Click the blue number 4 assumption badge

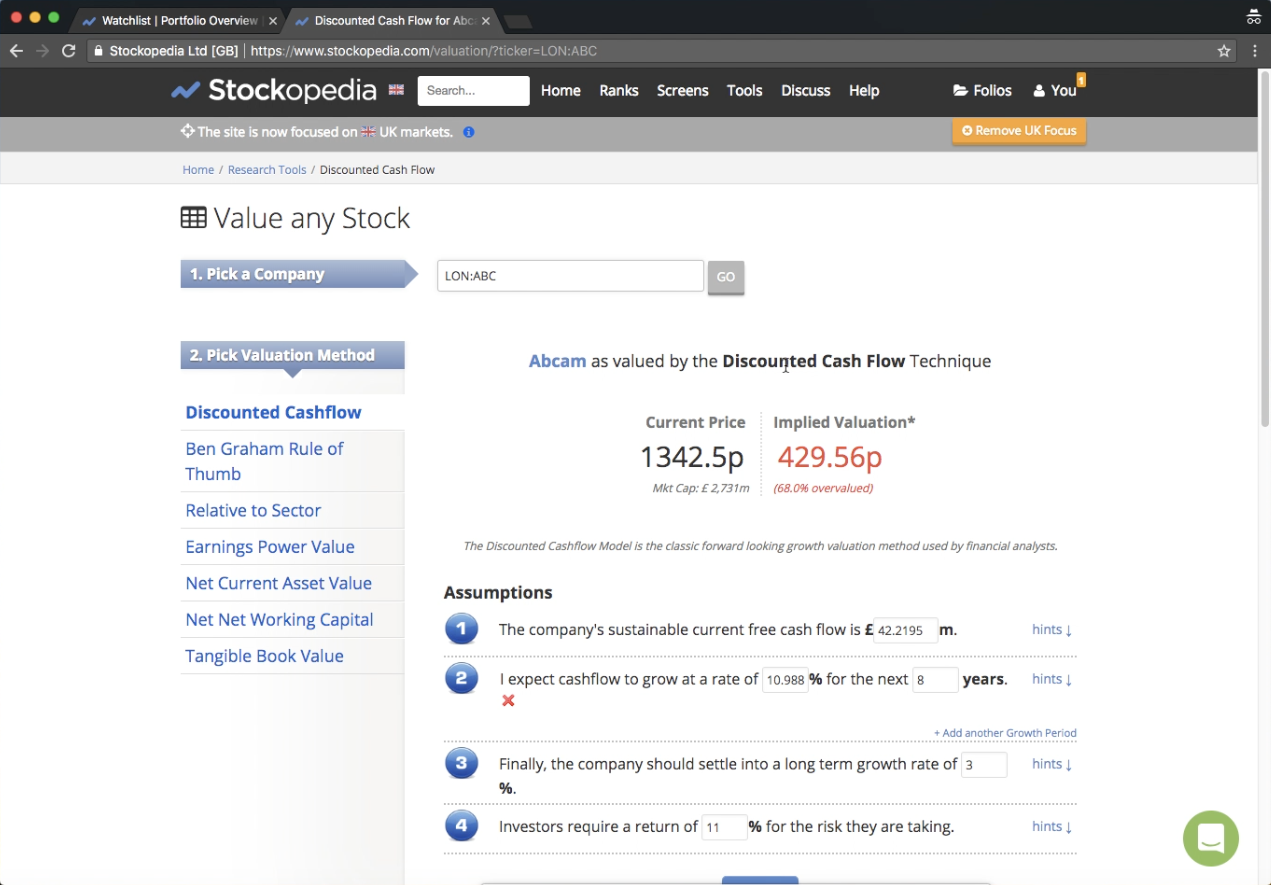[461, 826]
